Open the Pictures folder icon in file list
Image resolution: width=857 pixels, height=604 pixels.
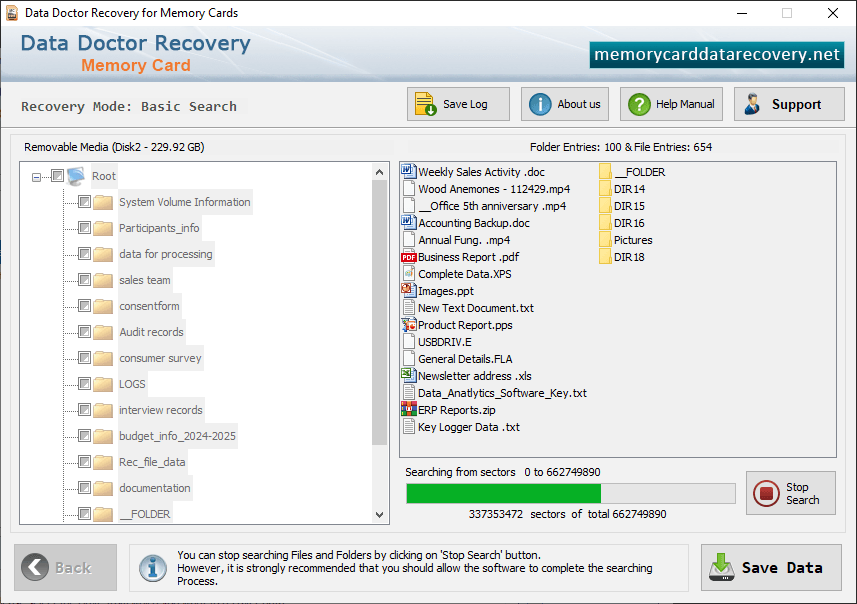click(x=605, y=239)
